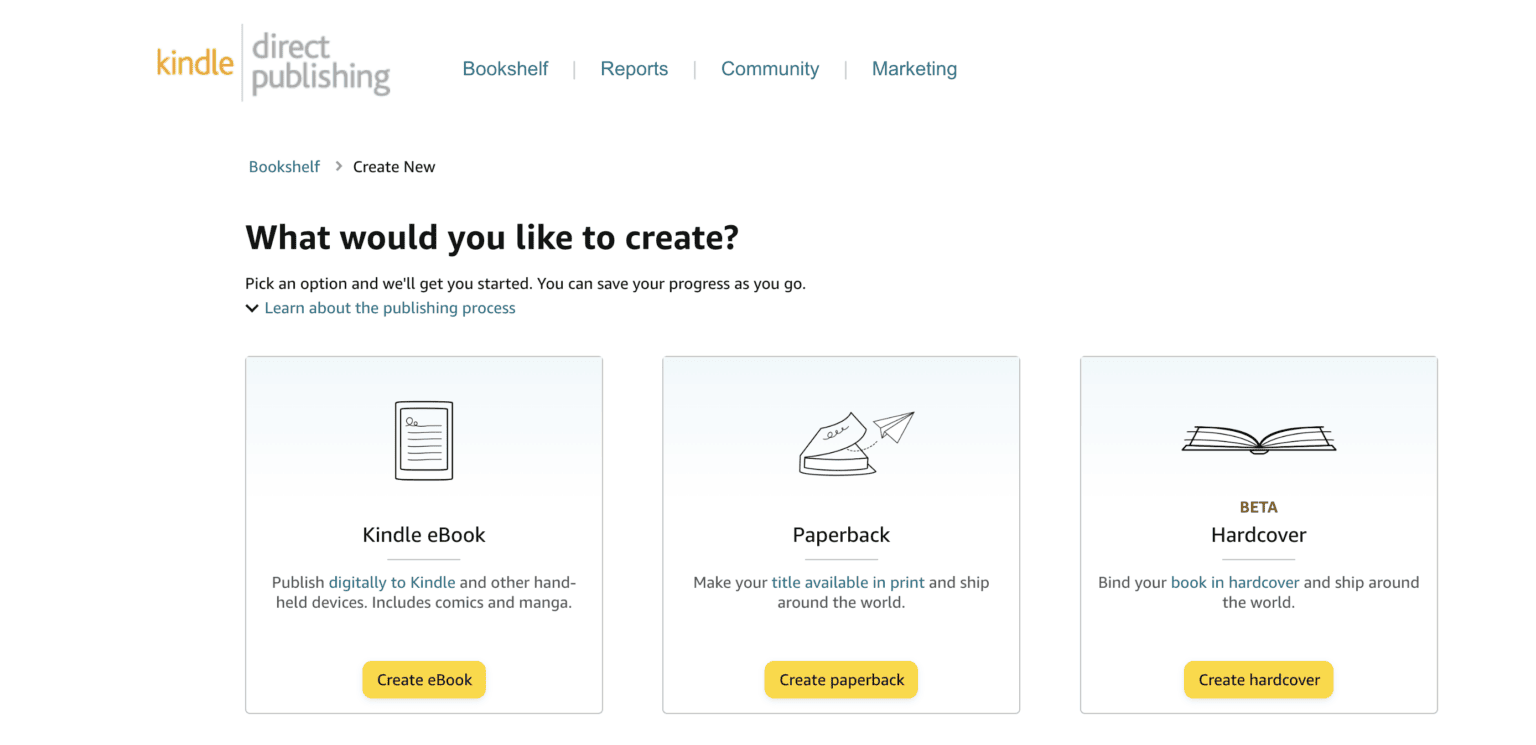Click the Kindle eReader device illustration
Screen dimensions: 1536x745
[423, 440]
